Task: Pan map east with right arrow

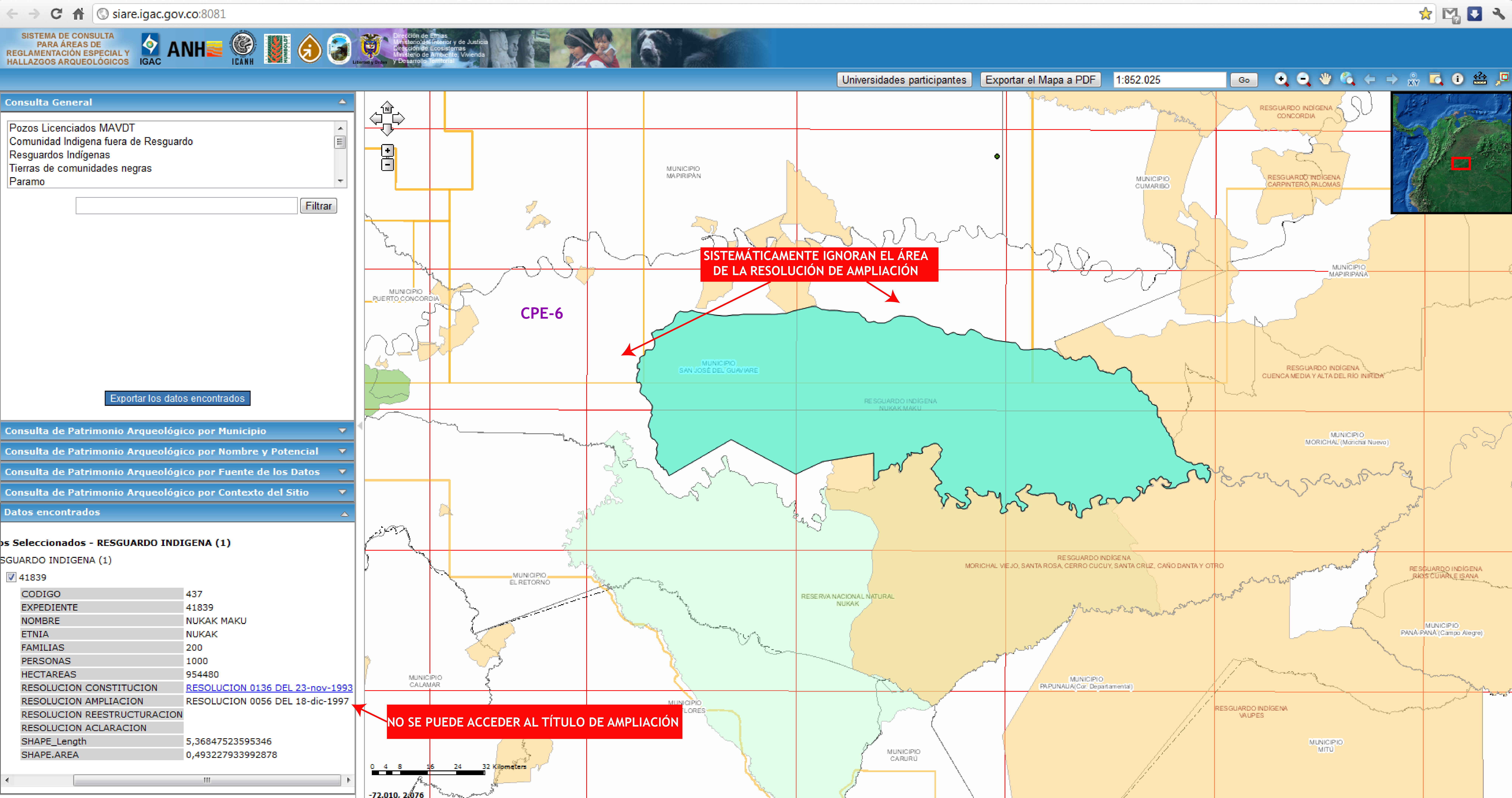Action: pyautogui.click(x=398, y=119)
